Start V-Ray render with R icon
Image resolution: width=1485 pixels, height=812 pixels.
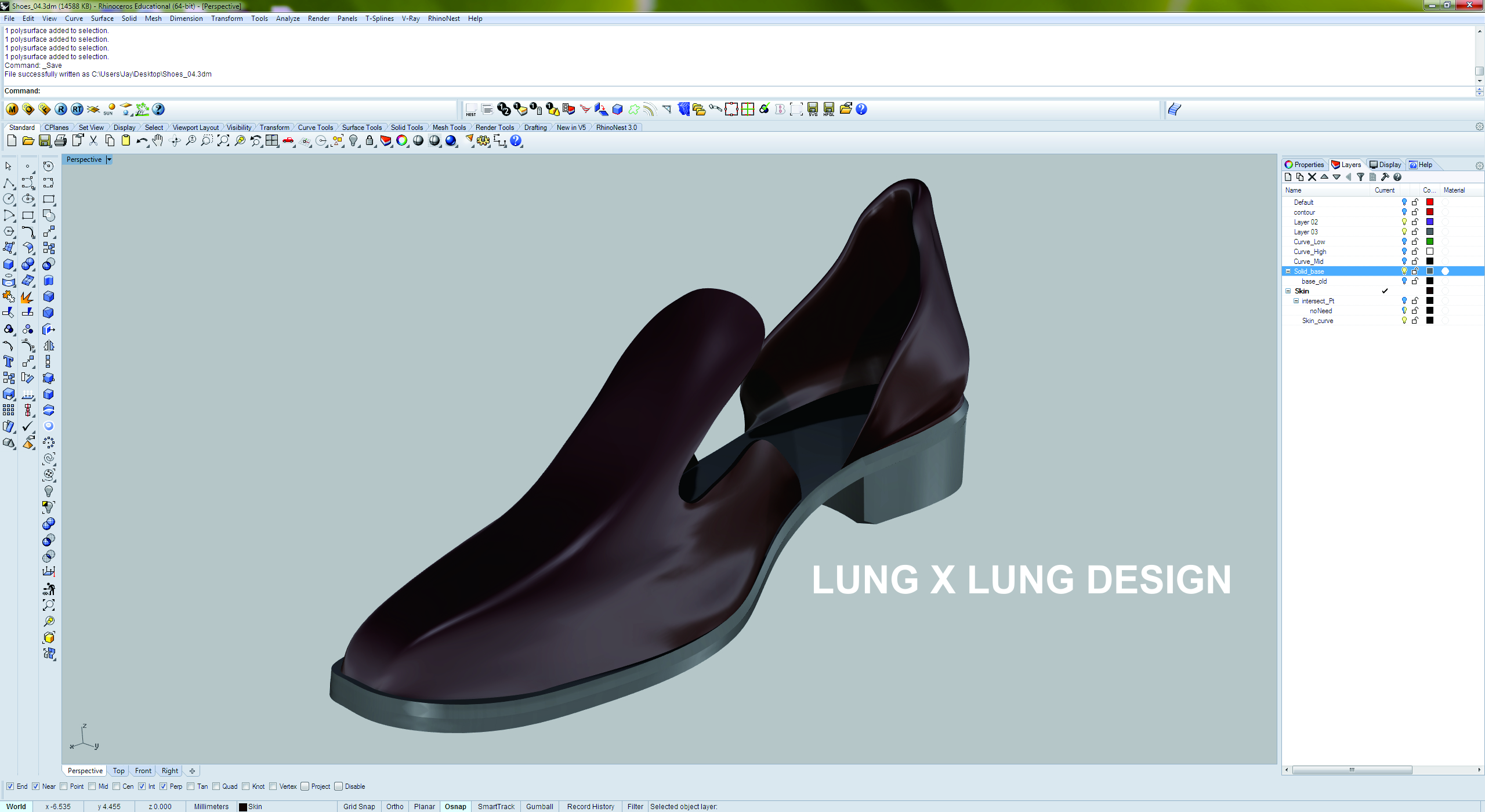pyautogui.click(x=61, y=109)
